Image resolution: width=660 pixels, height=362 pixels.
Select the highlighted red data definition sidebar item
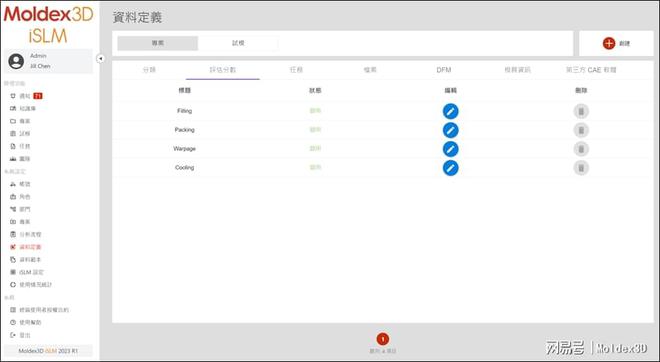26,247
